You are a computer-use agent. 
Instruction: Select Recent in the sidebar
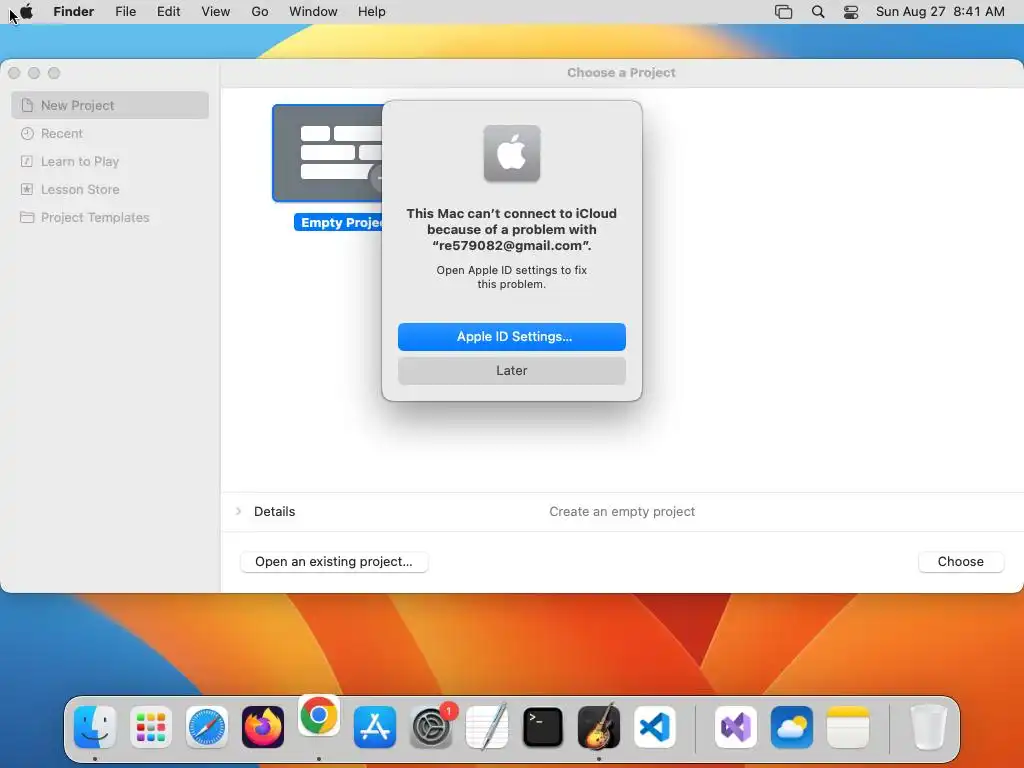(x=110, y=133)
